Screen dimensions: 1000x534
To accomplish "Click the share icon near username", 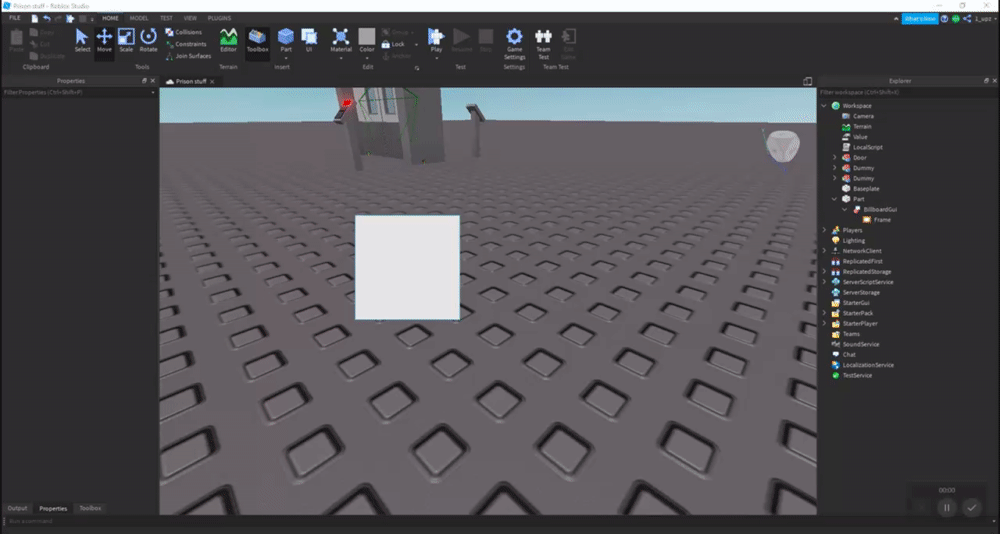I will pos(967,19).
